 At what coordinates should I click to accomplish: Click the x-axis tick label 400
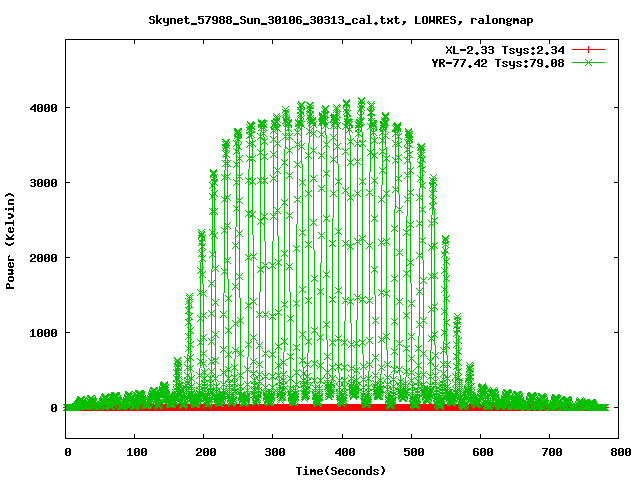(344, 452)
